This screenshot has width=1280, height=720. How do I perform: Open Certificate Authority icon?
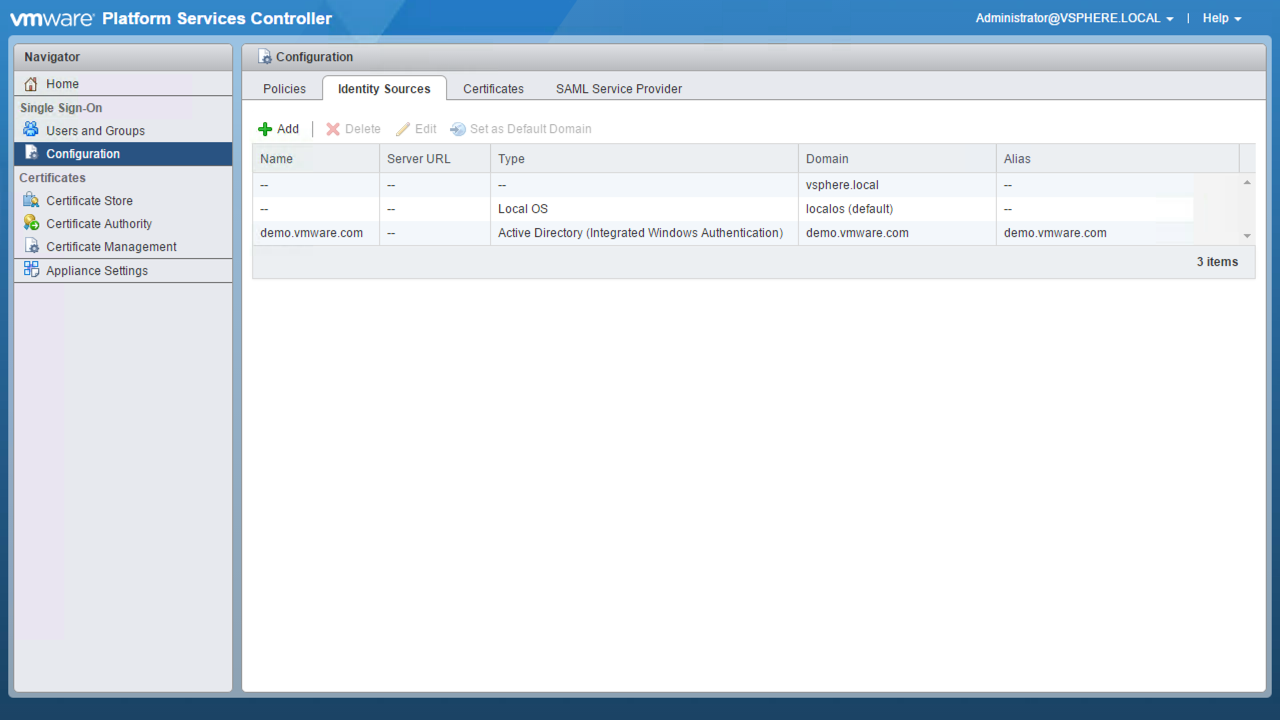(x=31, y=223)
